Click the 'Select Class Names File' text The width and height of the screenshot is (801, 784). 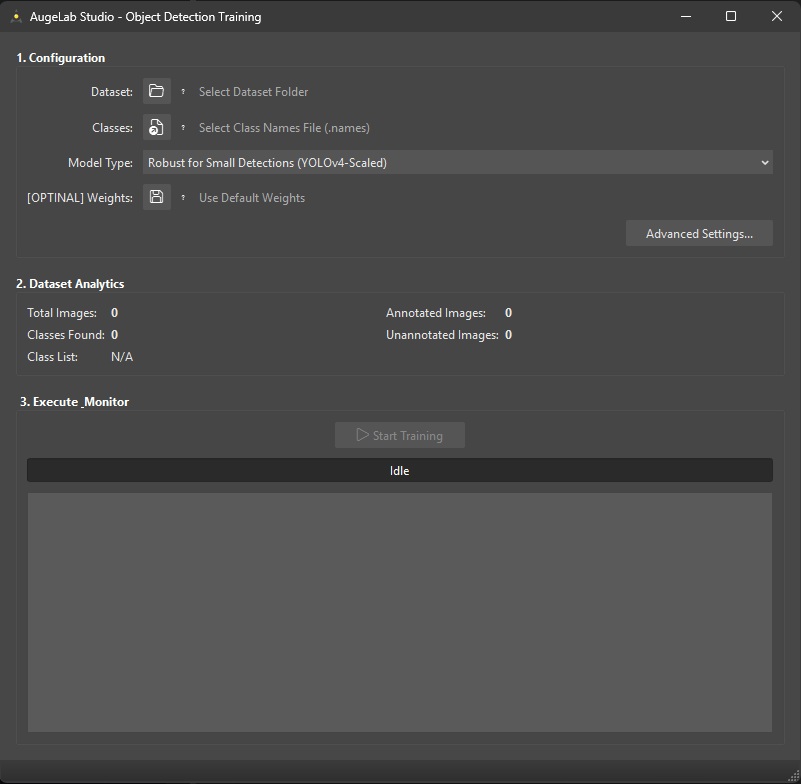tap(284, 128)
